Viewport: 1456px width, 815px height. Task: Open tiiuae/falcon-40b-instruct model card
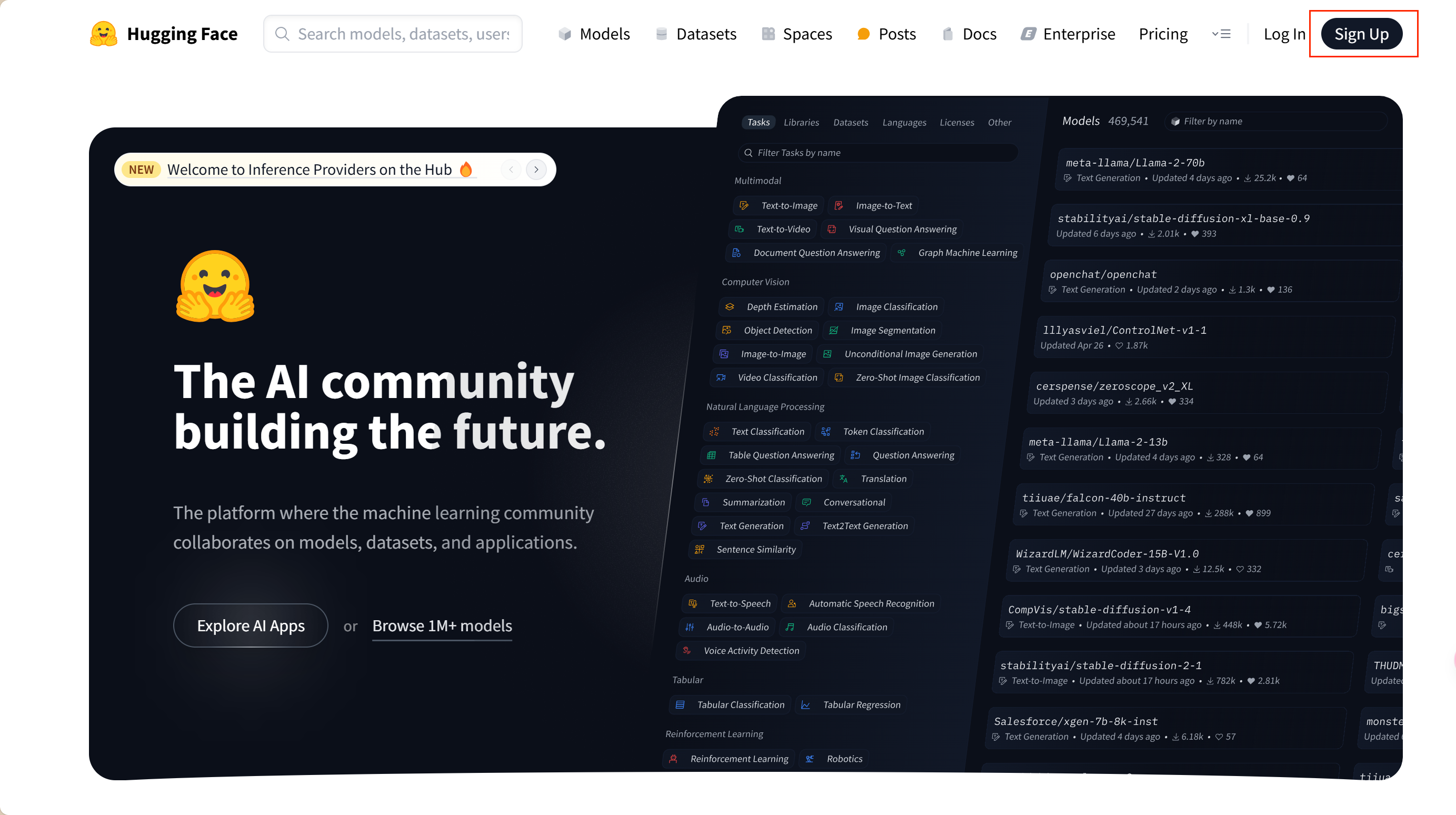[1193, 505]
